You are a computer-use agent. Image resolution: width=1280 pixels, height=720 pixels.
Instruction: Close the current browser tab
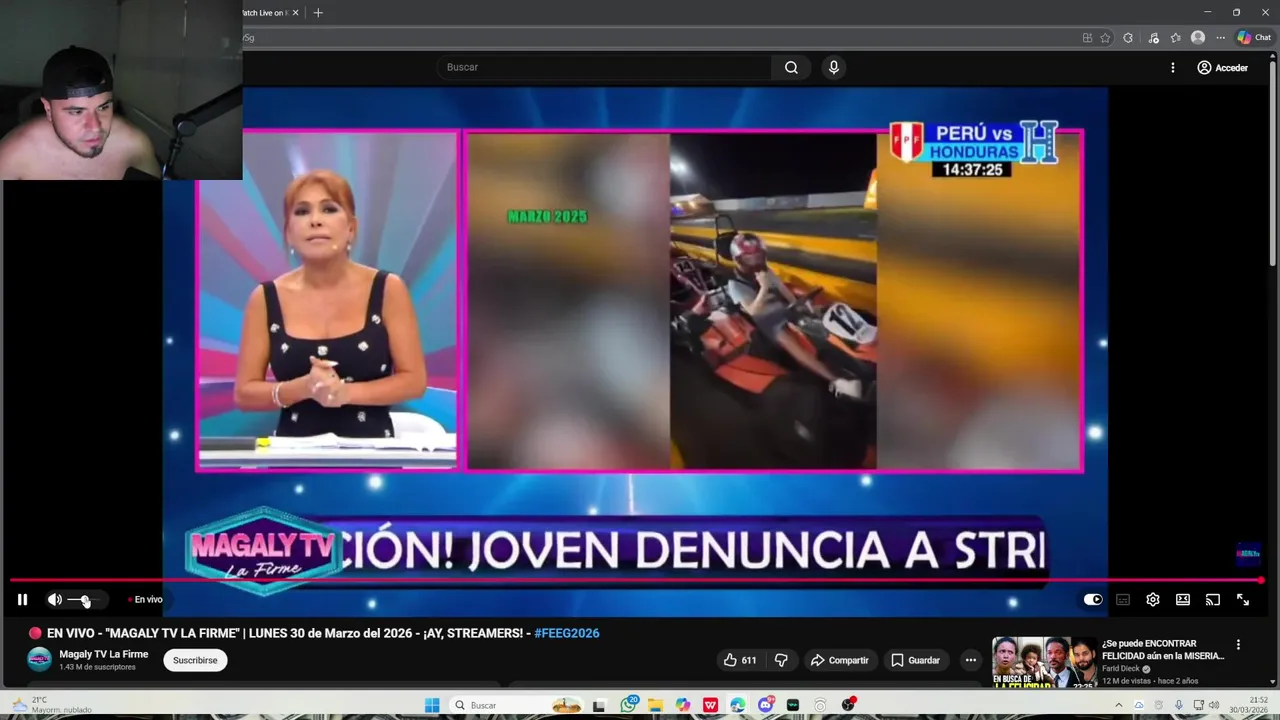click(295, 13)
